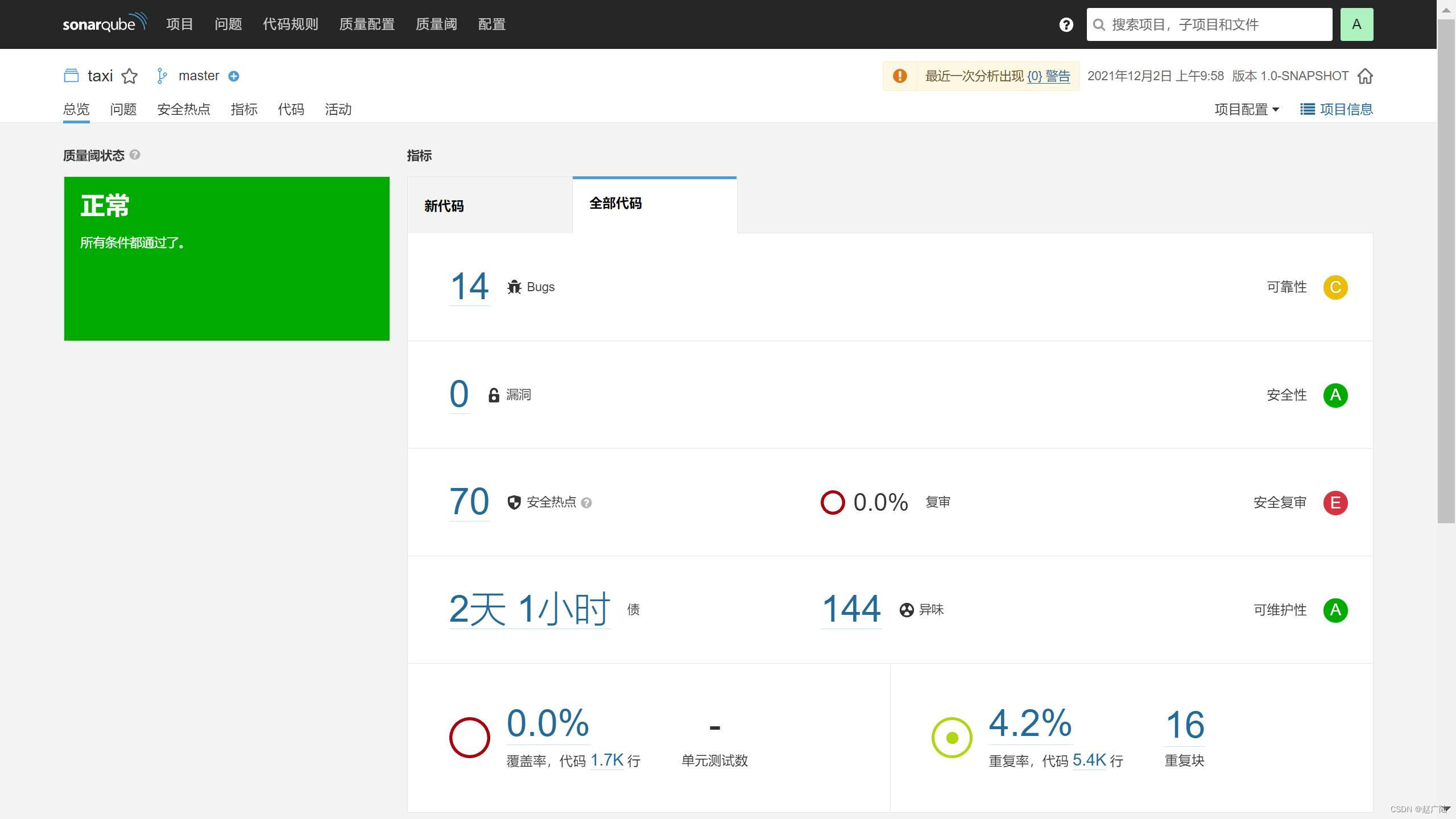Expand the 项目配置 dropdown
Viewport: 1456px width, 819px height.
pyautogui.click(x=1247, y=109)
